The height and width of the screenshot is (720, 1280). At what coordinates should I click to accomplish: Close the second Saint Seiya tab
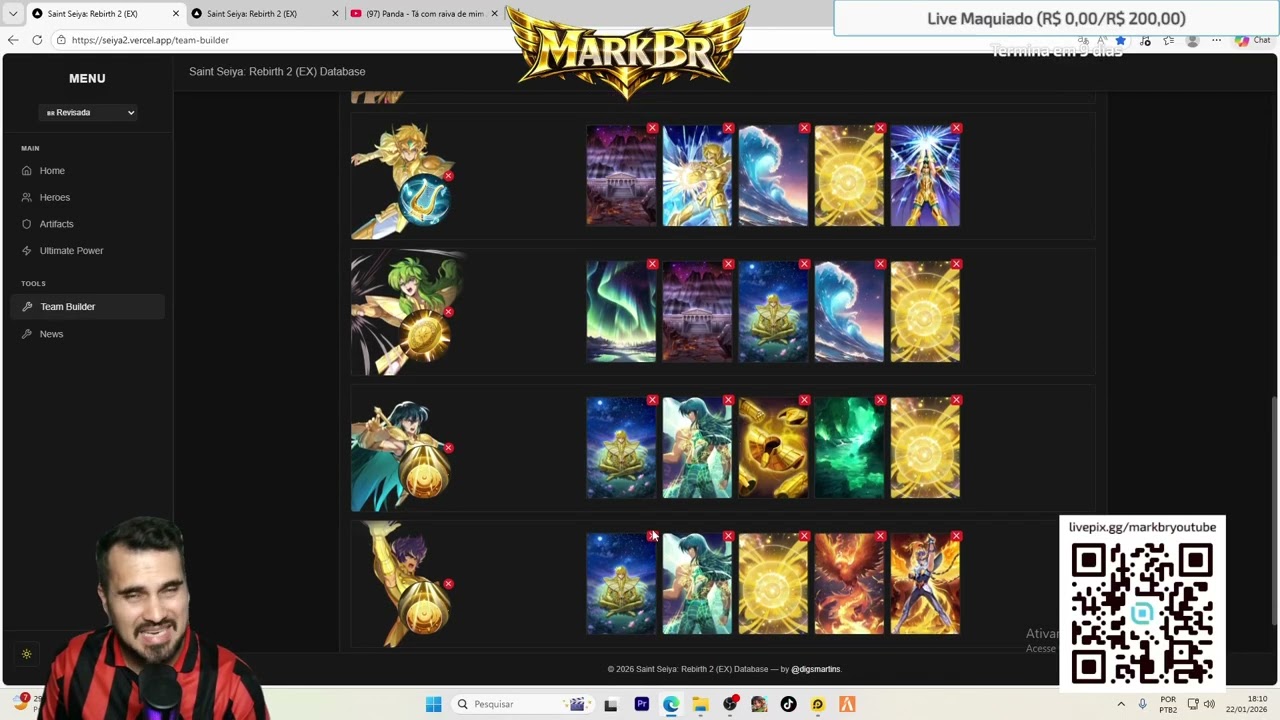tap(335, 14)
